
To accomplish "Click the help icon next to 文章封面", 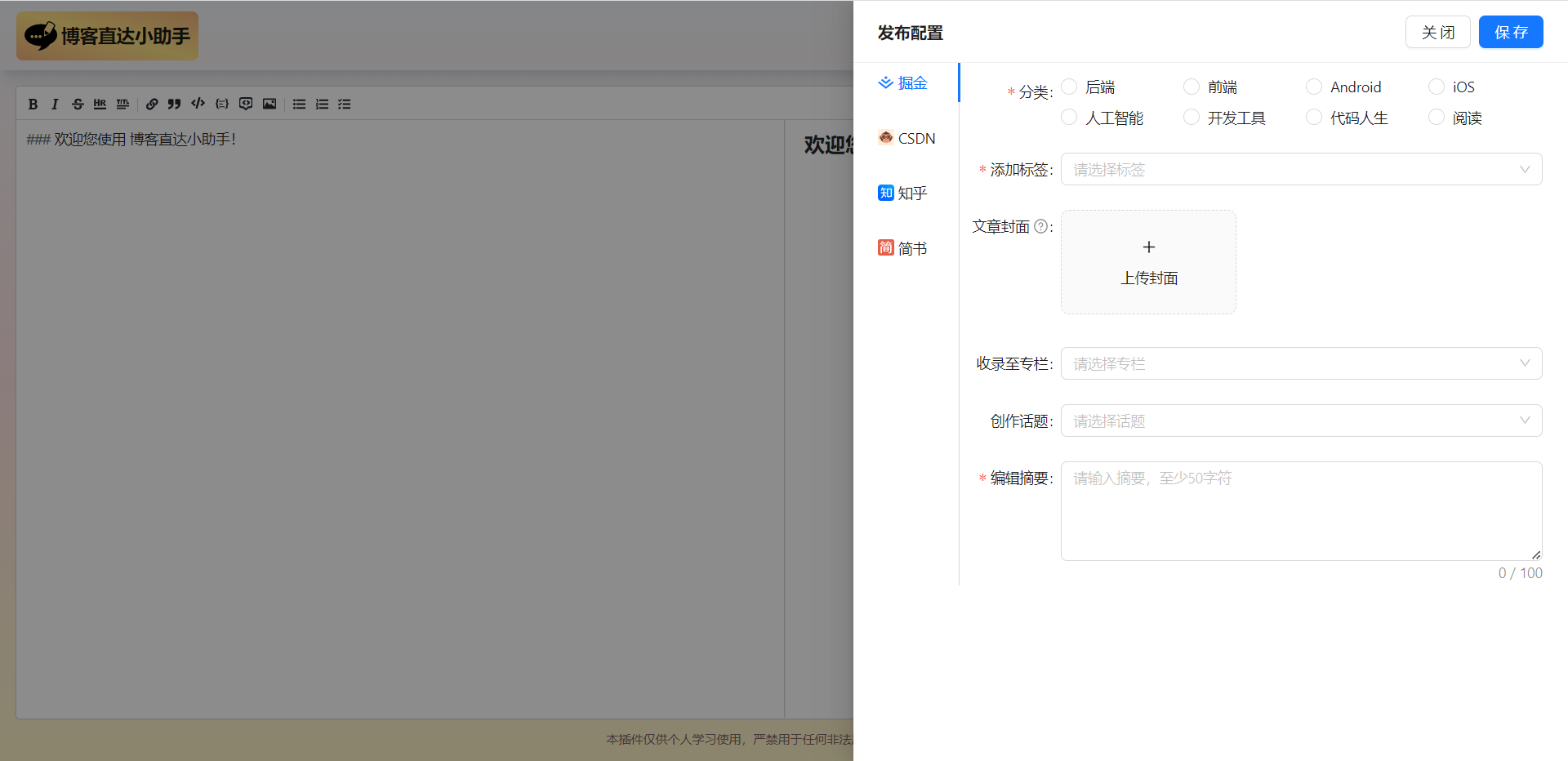I will [1040, 226].
